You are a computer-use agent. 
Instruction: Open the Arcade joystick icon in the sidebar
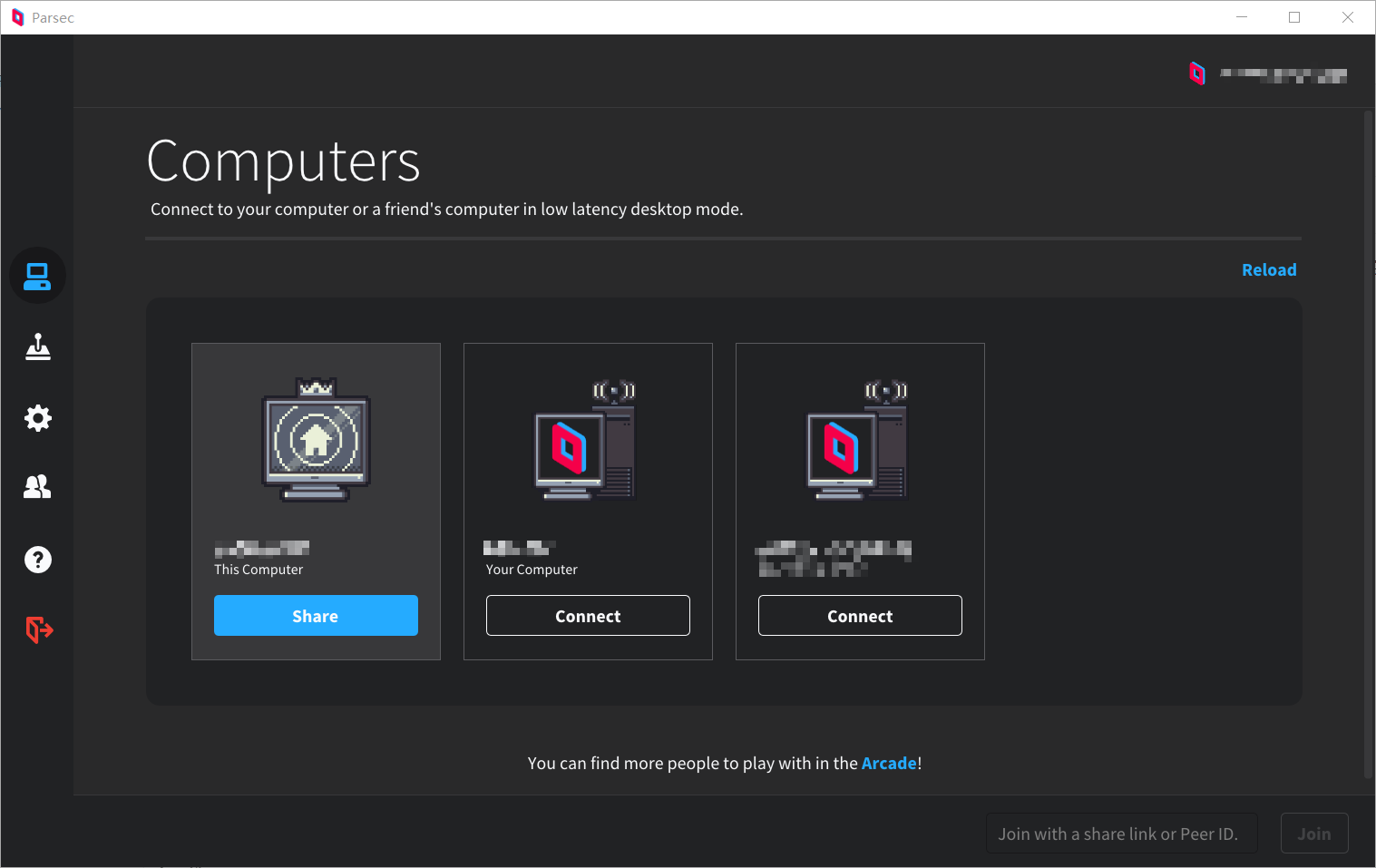37,346
